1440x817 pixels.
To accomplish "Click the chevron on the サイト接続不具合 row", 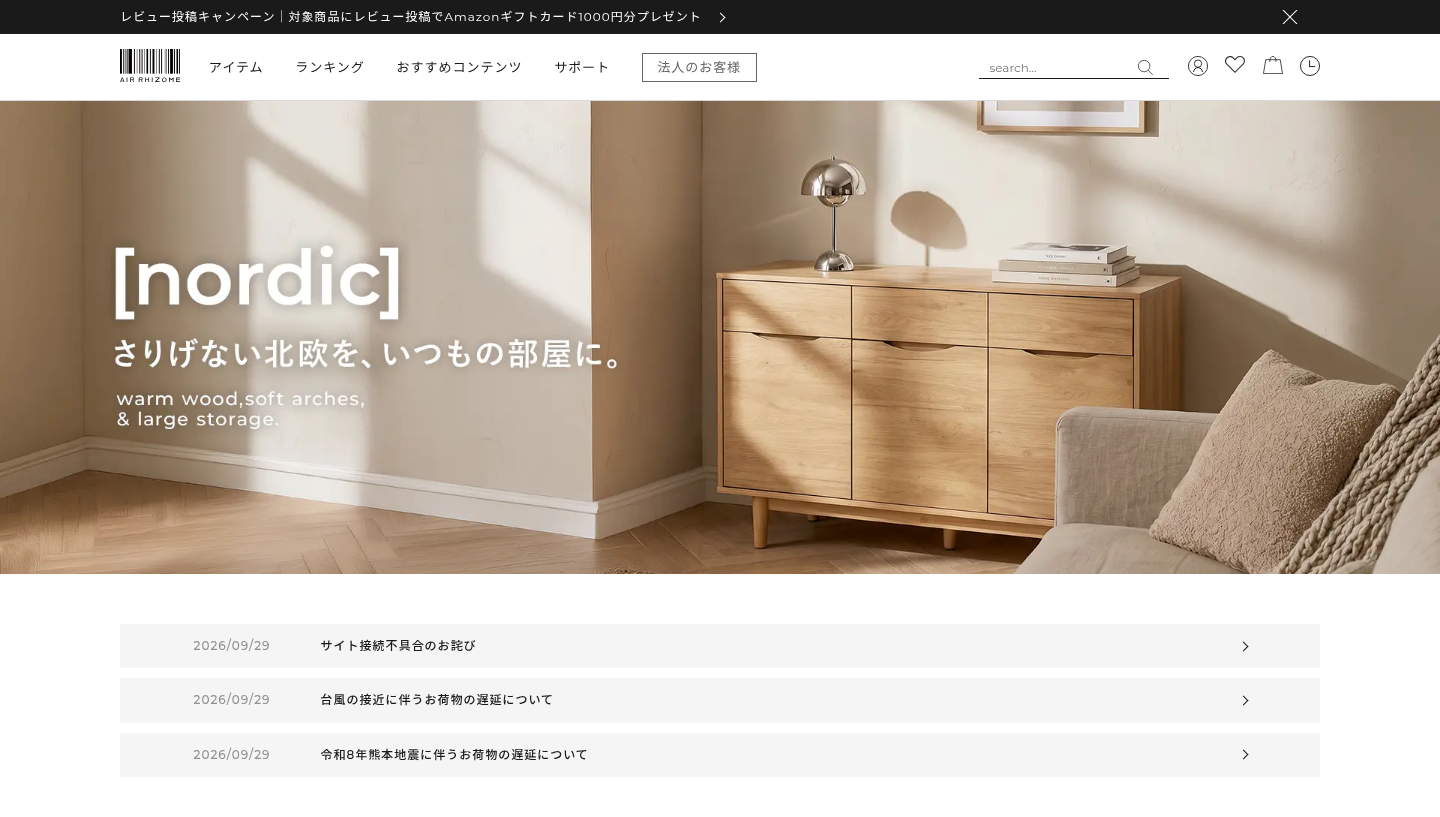I will click(1245, 646).
